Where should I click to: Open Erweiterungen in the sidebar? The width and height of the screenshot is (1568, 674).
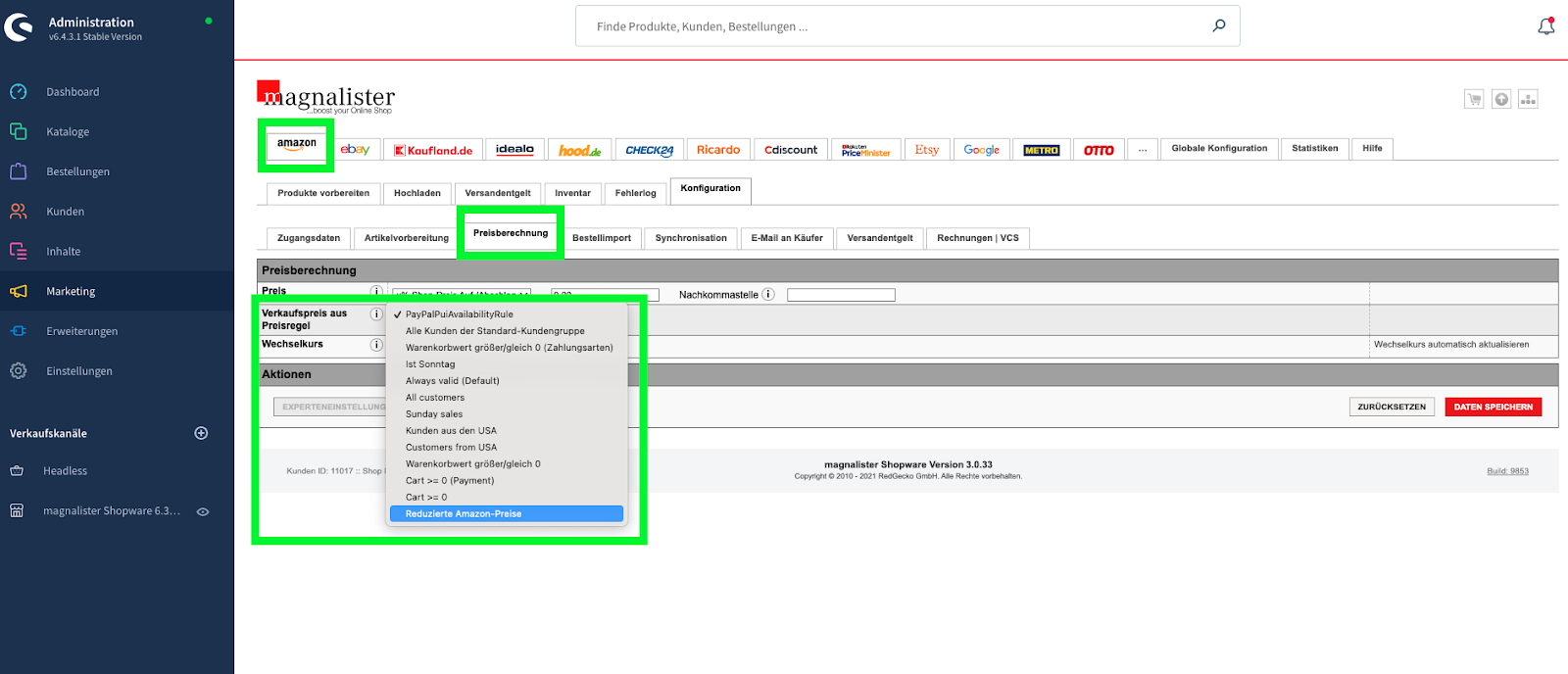click(81, 331)
